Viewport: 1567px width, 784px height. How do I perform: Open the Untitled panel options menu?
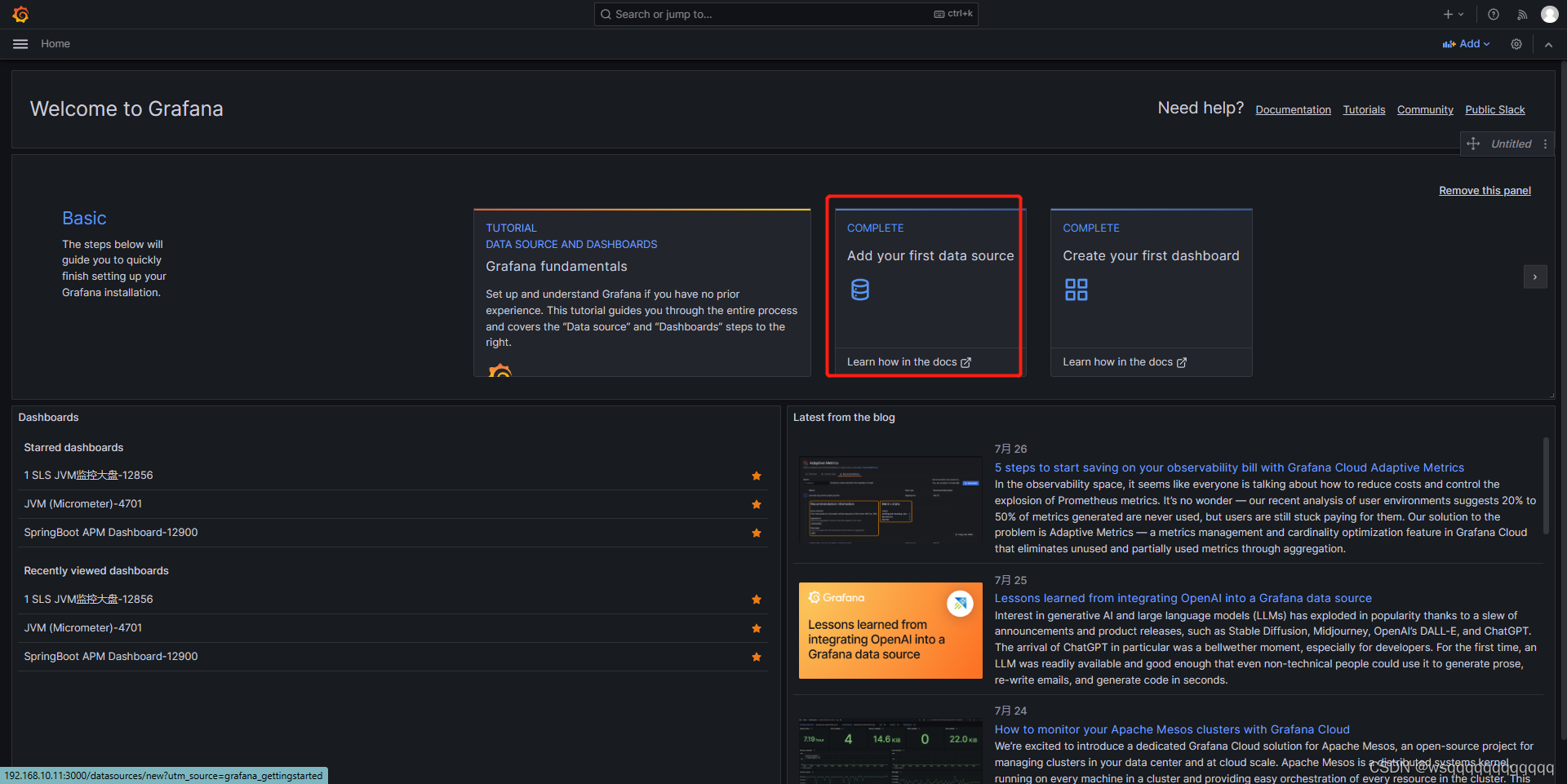click(1545, 144)
